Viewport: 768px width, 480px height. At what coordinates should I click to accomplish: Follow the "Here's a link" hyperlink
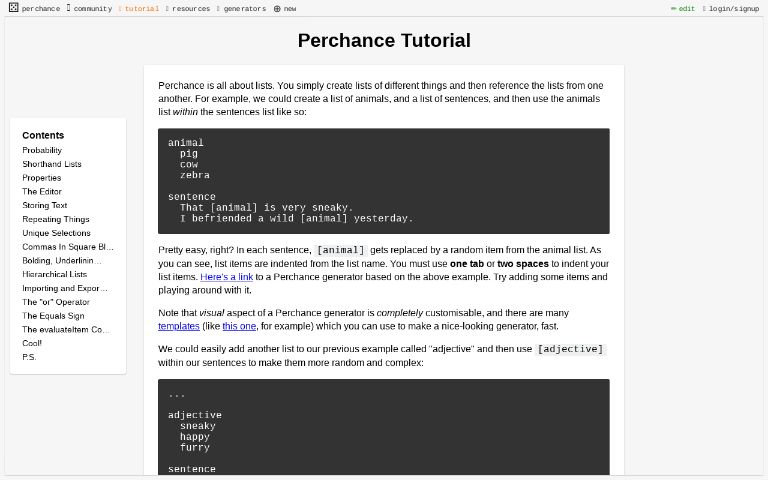tap(226, 277)
